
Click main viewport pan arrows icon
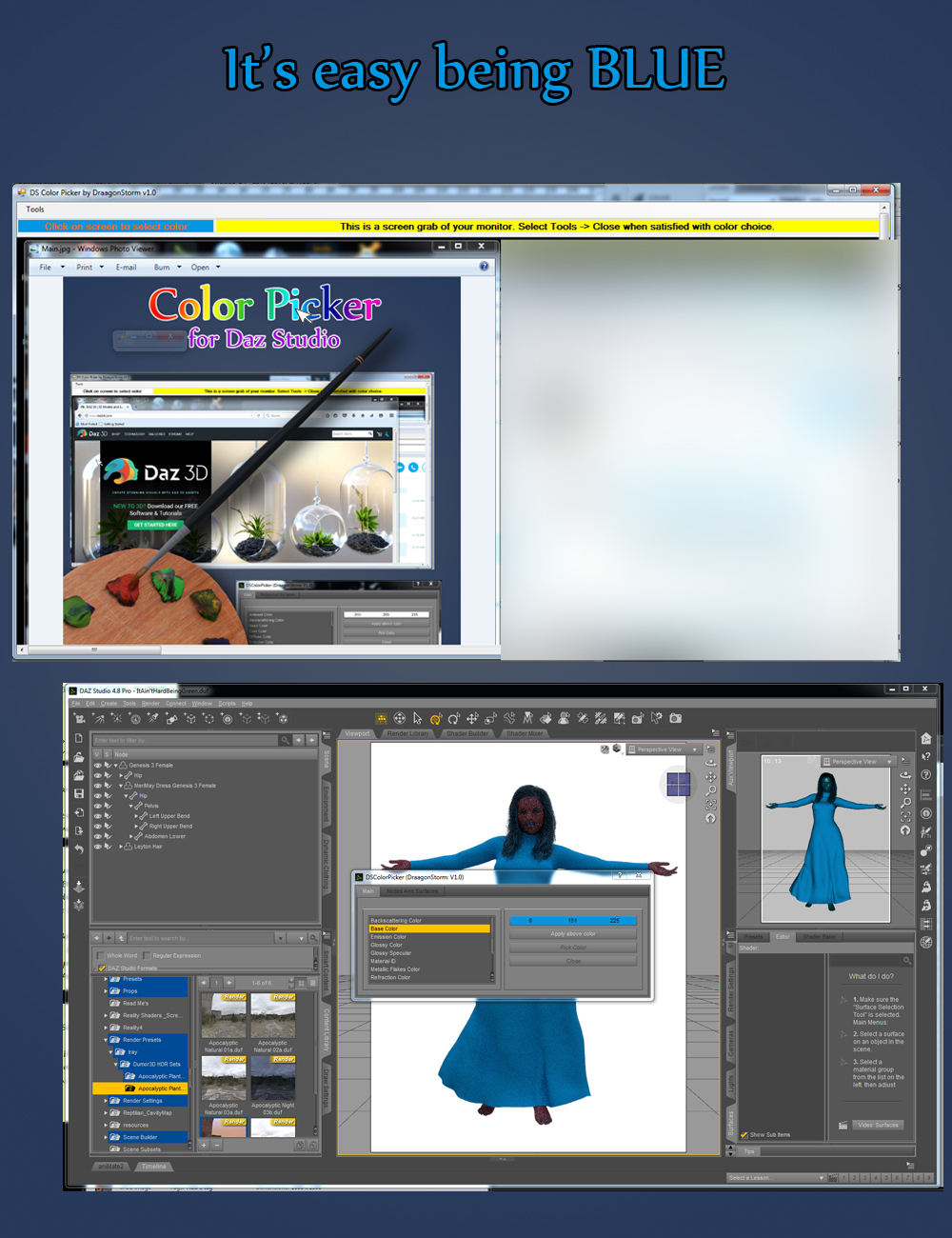(x=710, y=777)
